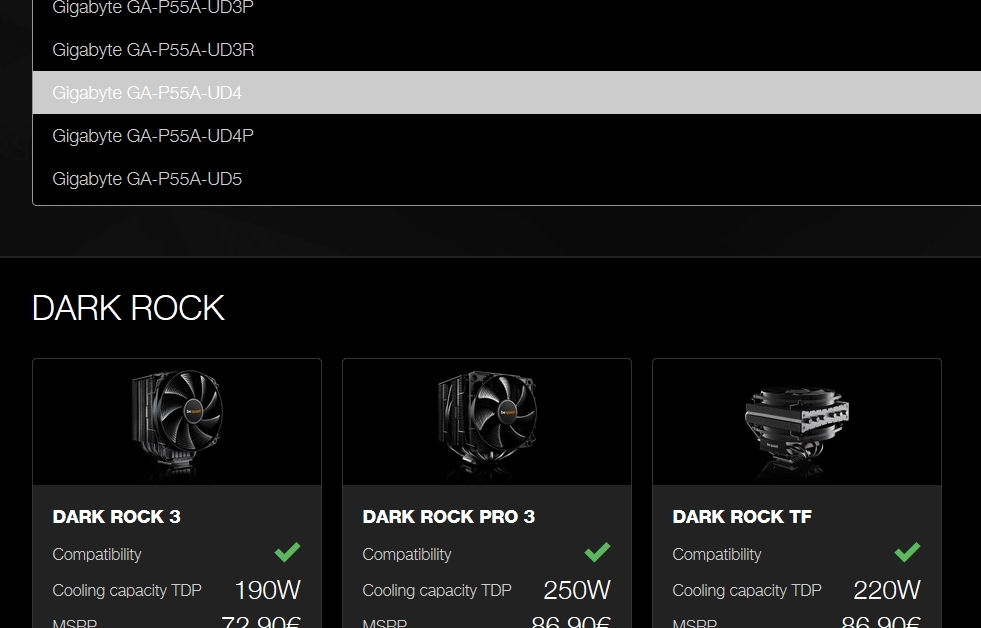
Task: Click the DARK ROCK PRO 3 product title
Action: pyautogui.click(x=449, y=517)
